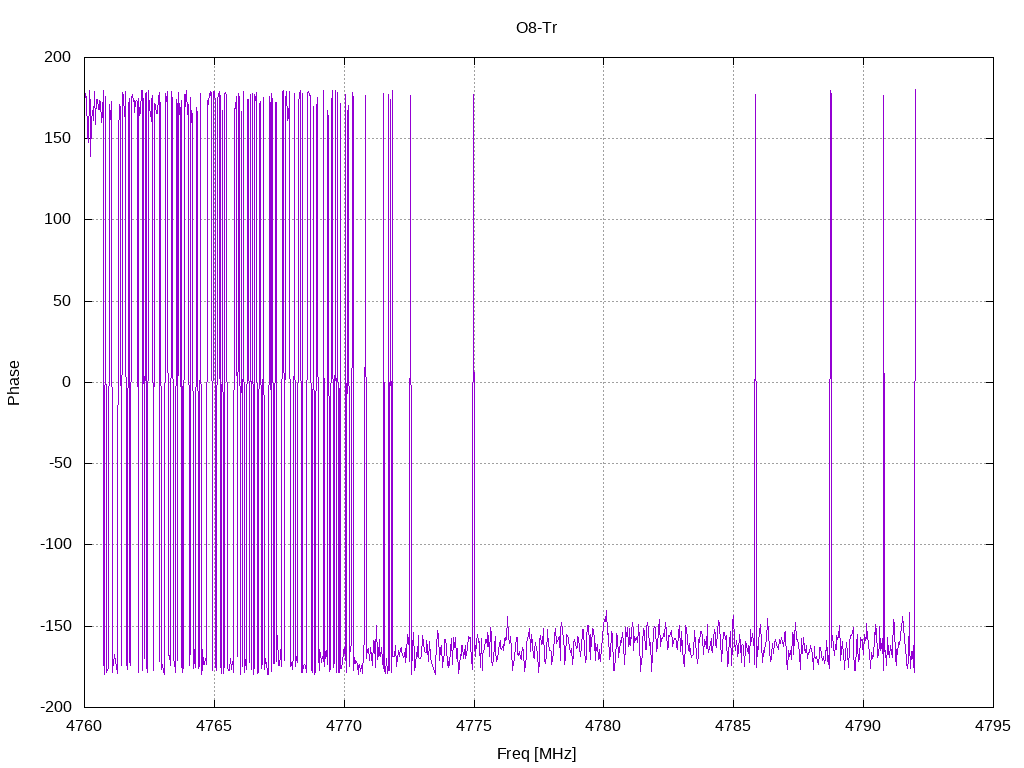
Task: Click the 4765 x-axis tick label
Action: pos(214,726)
